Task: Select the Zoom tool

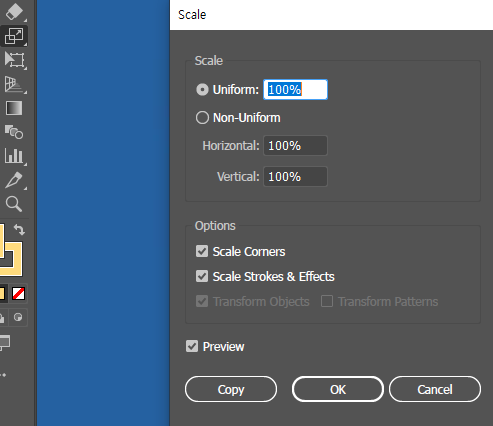Action: tap(14, 204)
